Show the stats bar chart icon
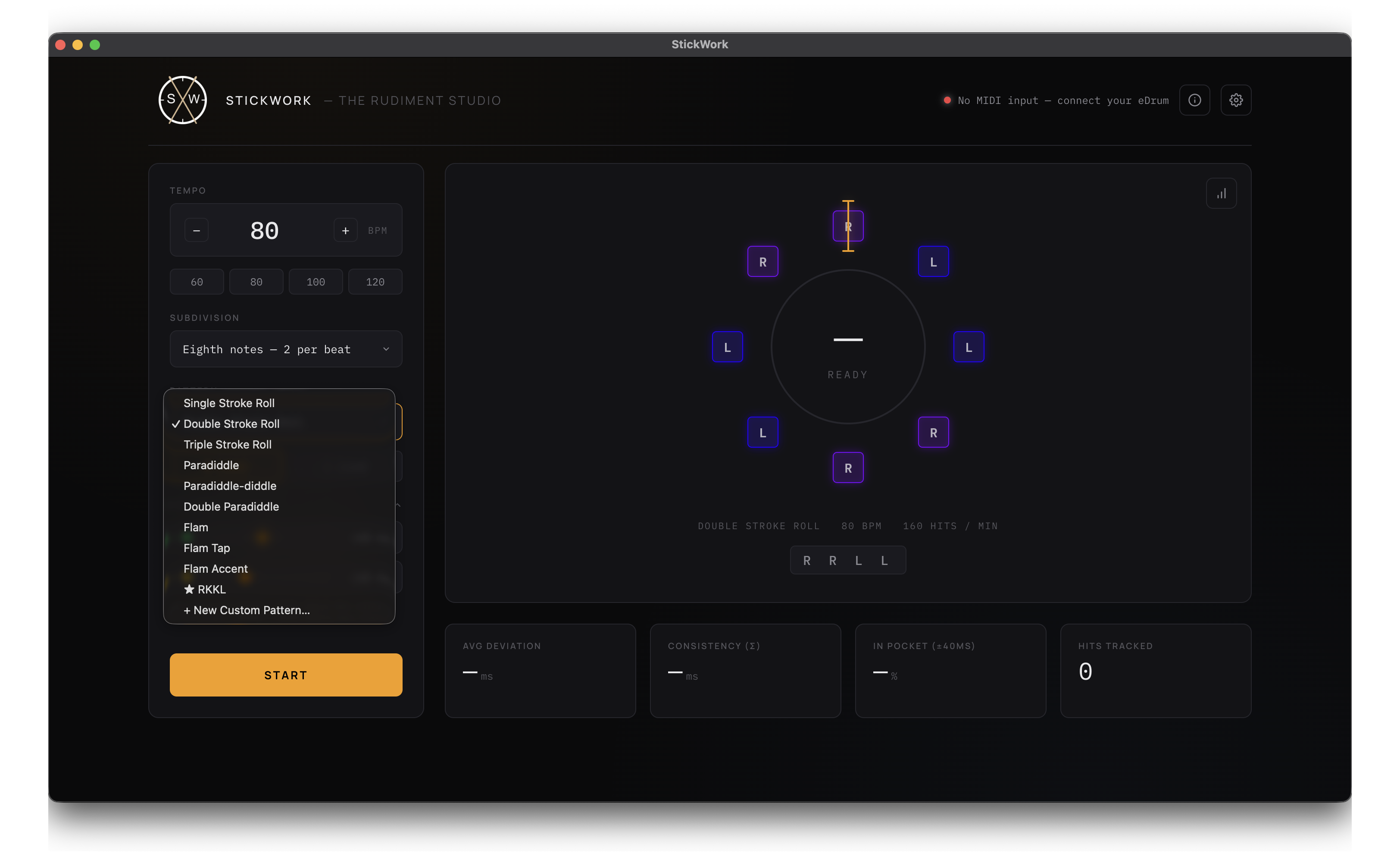Image resolution: width=1400 pixels, height=866 pixels. coord(1221,194)
